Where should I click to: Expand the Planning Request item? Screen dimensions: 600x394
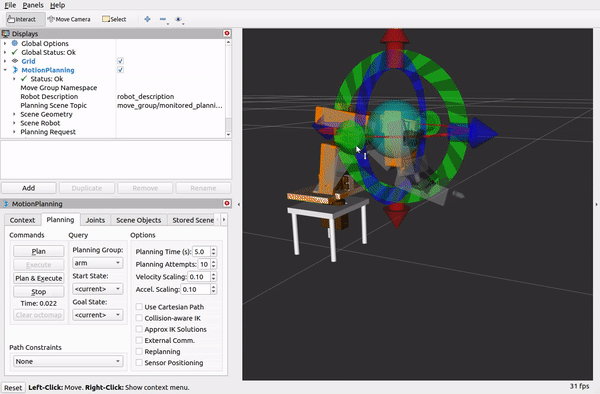[x=14, y=132]
